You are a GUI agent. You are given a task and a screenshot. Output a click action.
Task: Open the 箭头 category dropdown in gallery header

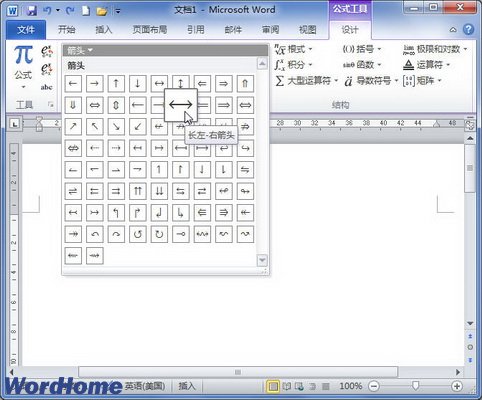(x=80, y=50)
